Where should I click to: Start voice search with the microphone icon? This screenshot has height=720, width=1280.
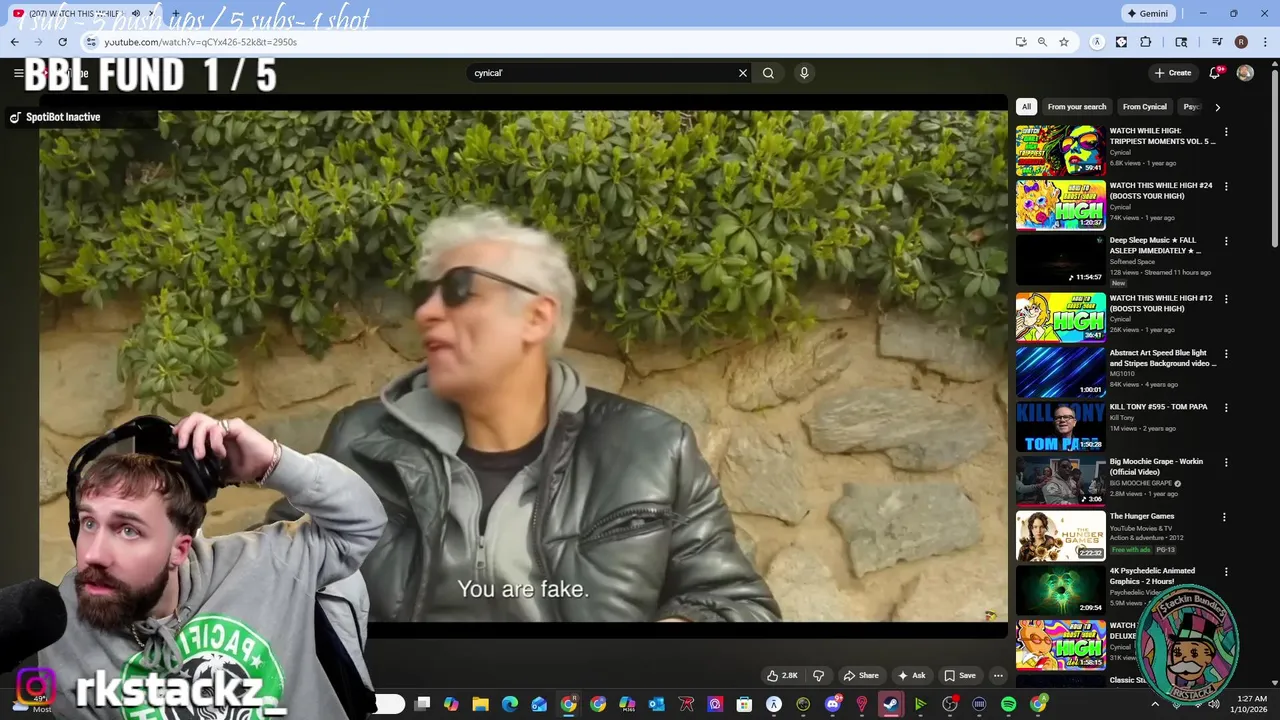tap(804, 73)
